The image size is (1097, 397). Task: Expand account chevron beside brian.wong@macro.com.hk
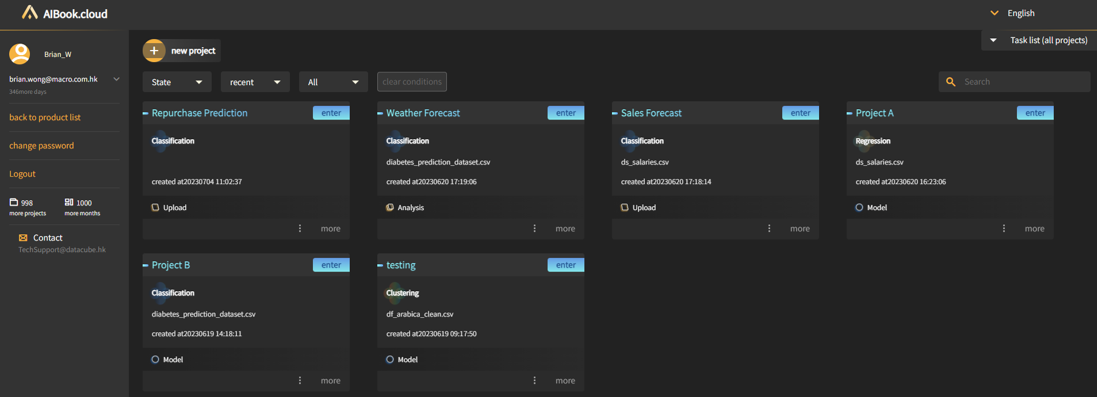pyautogui.click(x=116, y=79)
